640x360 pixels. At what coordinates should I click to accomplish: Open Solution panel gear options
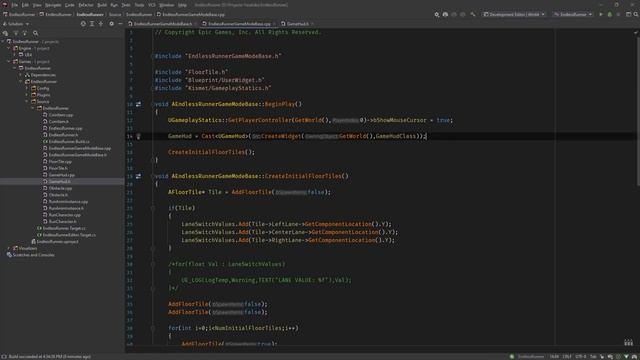pyautogui.click(x=111, y=24)
